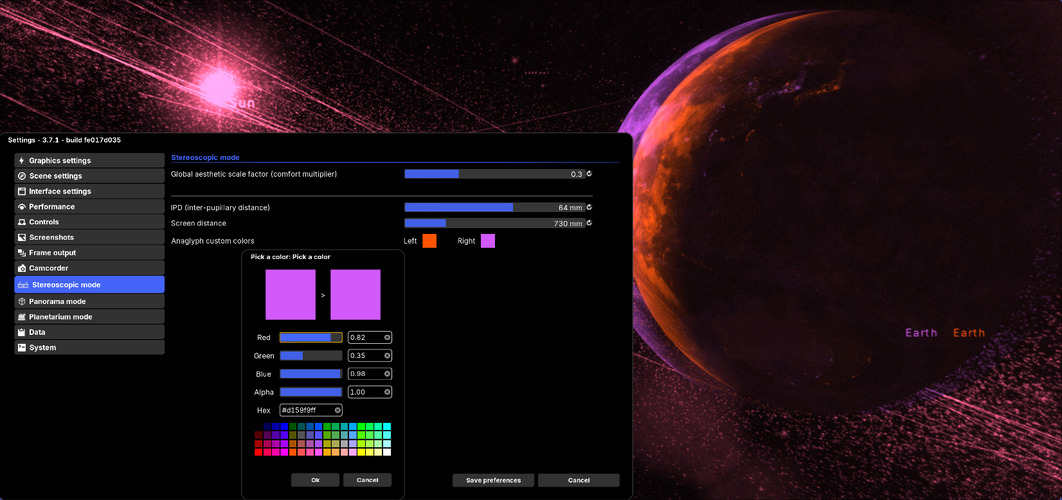1062x500 pixels.
Task: Open the Graphics settings section
Action: (x=89, y=160)
